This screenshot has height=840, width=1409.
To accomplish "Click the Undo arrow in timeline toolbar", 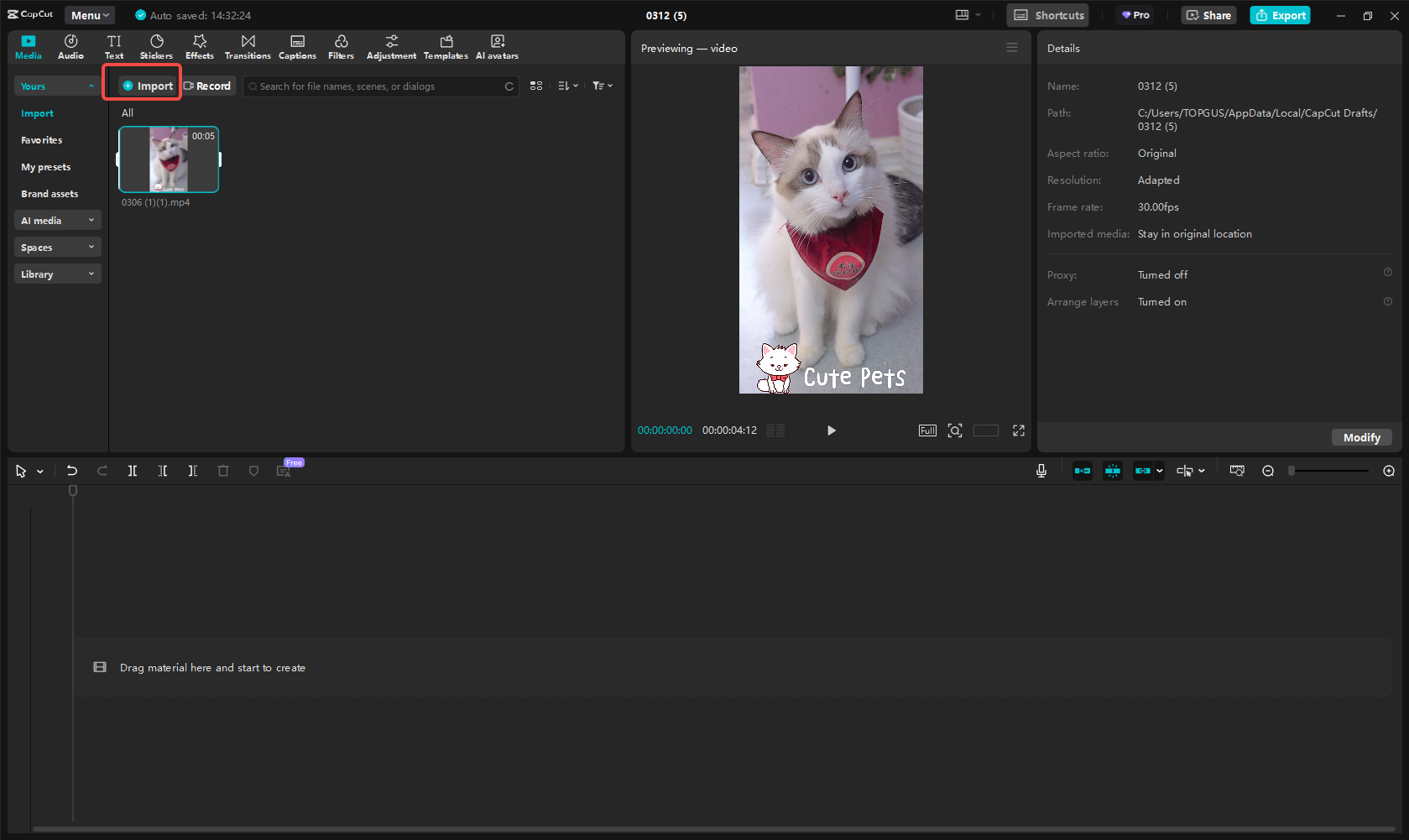I will click(x=72, y=472).
